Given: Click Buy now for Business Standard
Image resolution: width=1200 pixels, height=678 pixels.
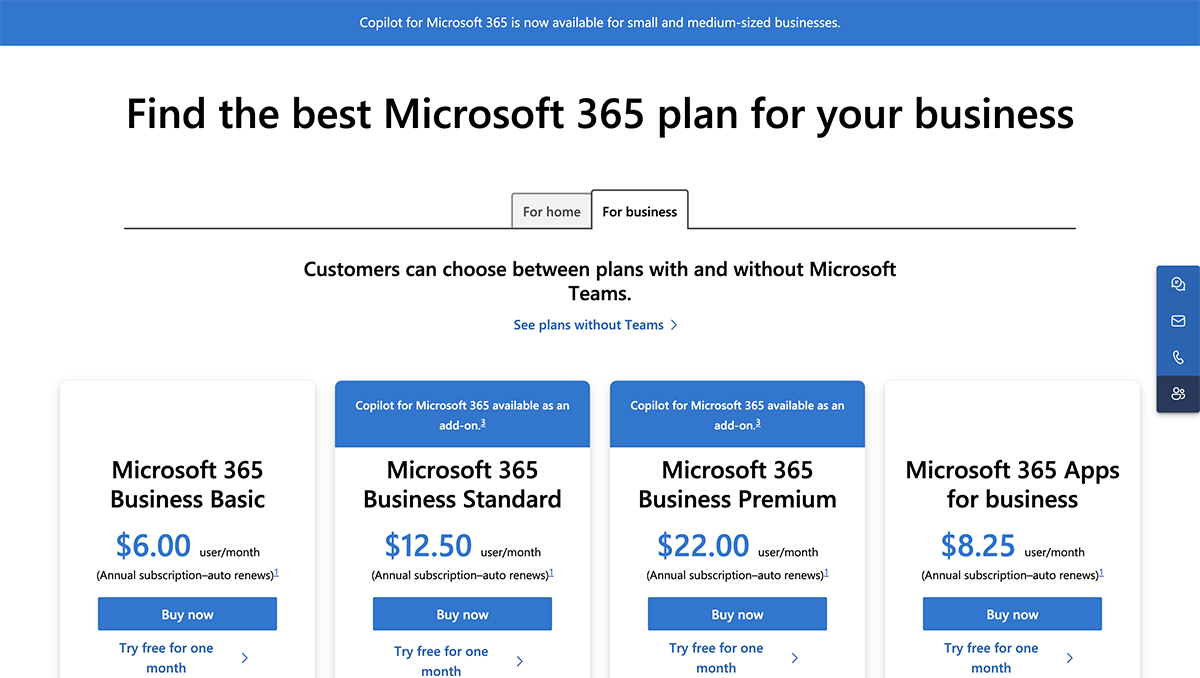Looking at the screenshot, I should click(462, 613).
